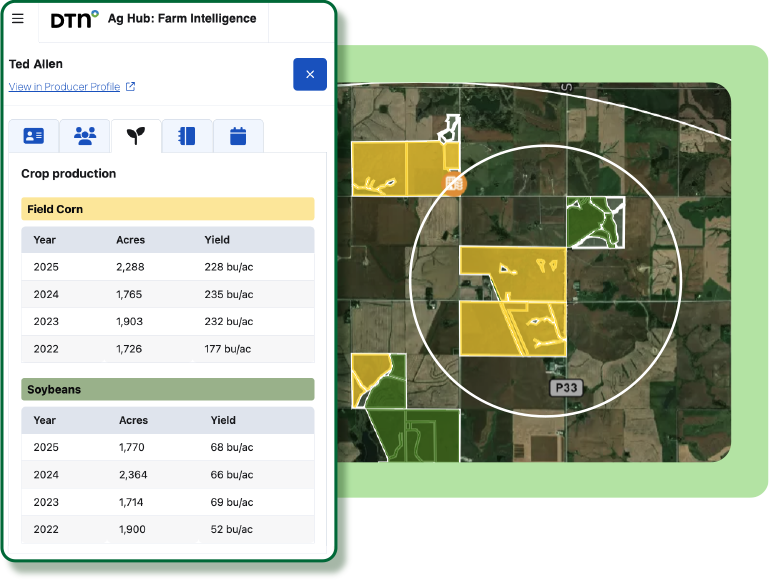
Task: Click the DTN logo
Action: pos(75,20)
